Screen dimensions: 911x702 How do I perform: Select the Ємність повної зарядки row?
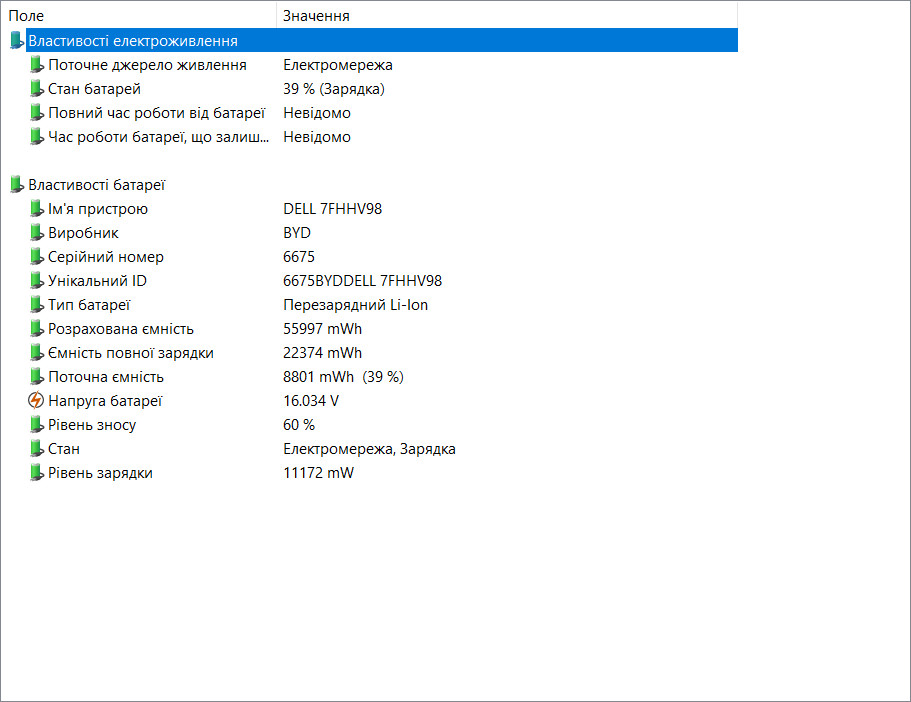(131, 353)
